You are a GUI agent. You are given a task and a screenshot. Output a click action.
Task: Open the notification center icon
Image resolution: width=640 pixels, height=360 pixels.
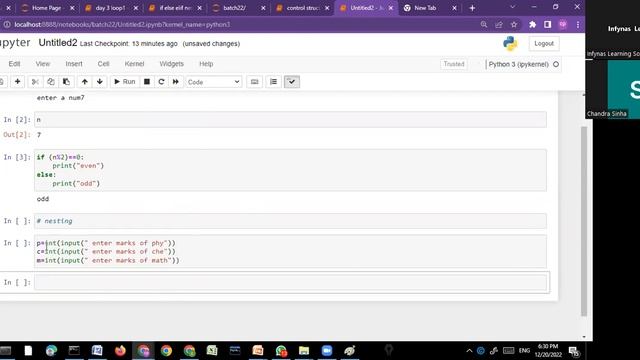574,351
